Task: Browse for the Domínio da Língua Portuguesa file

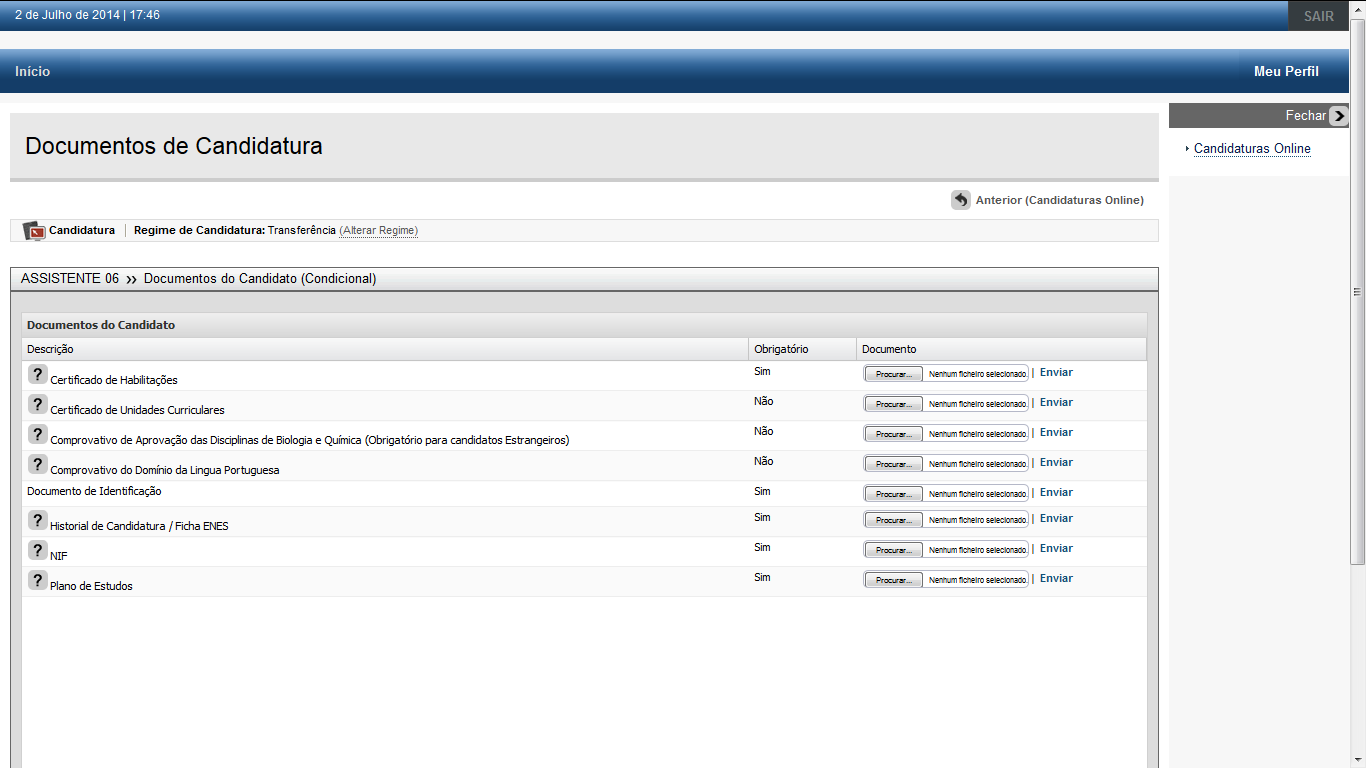Action: (x=893, y=464)
